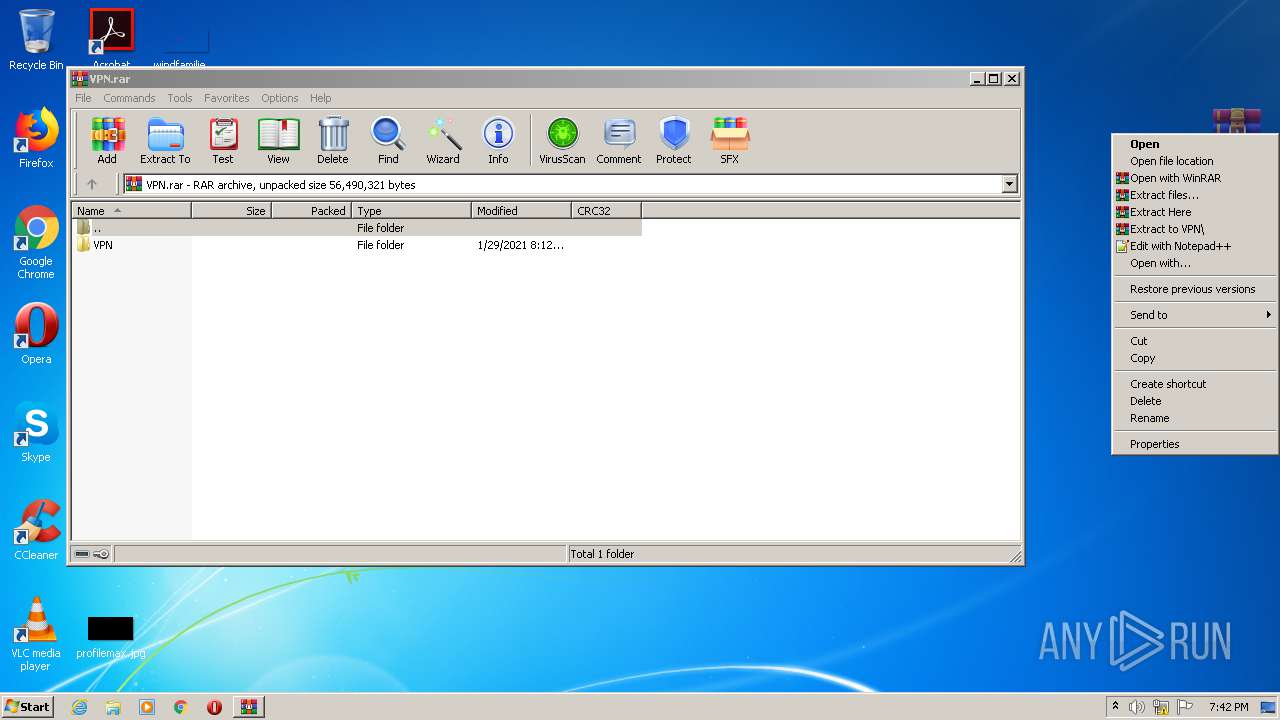This screenshot has height=720, width=1280.
Task: Open the Favorites menu
Action: [227, 98]
